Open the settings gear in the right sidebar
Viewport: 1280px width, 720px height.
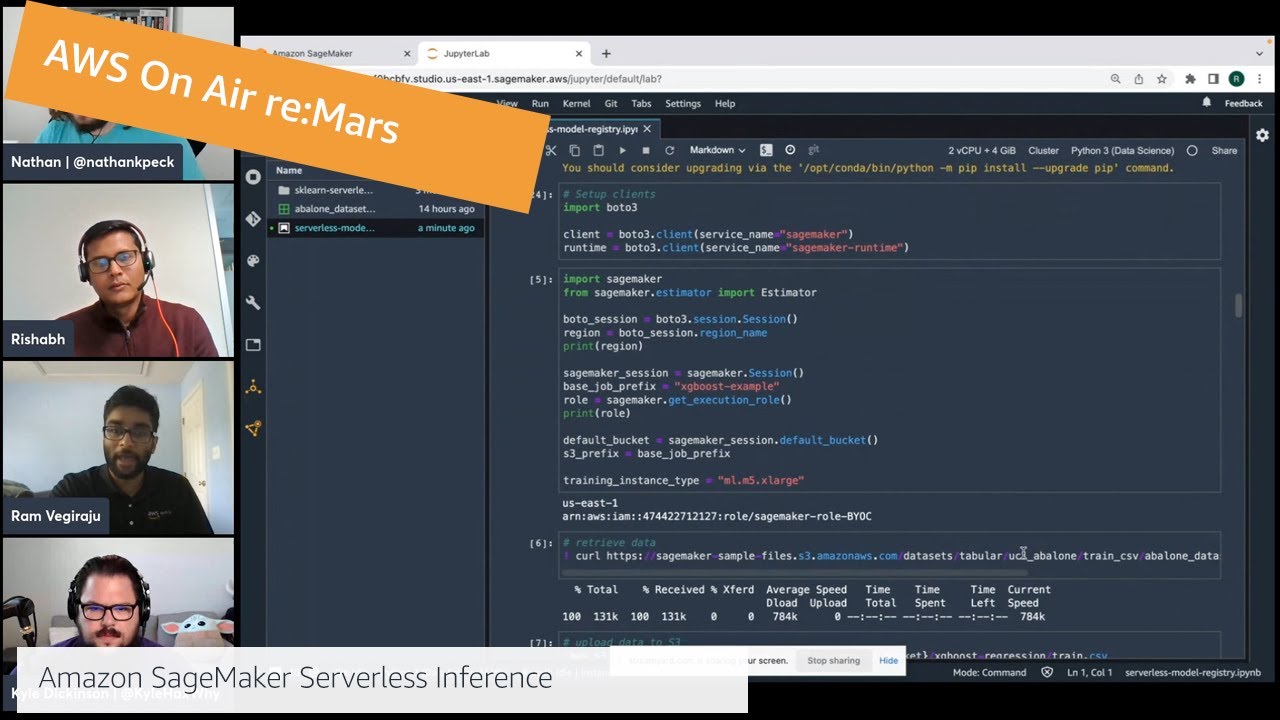pos(1263,135)
